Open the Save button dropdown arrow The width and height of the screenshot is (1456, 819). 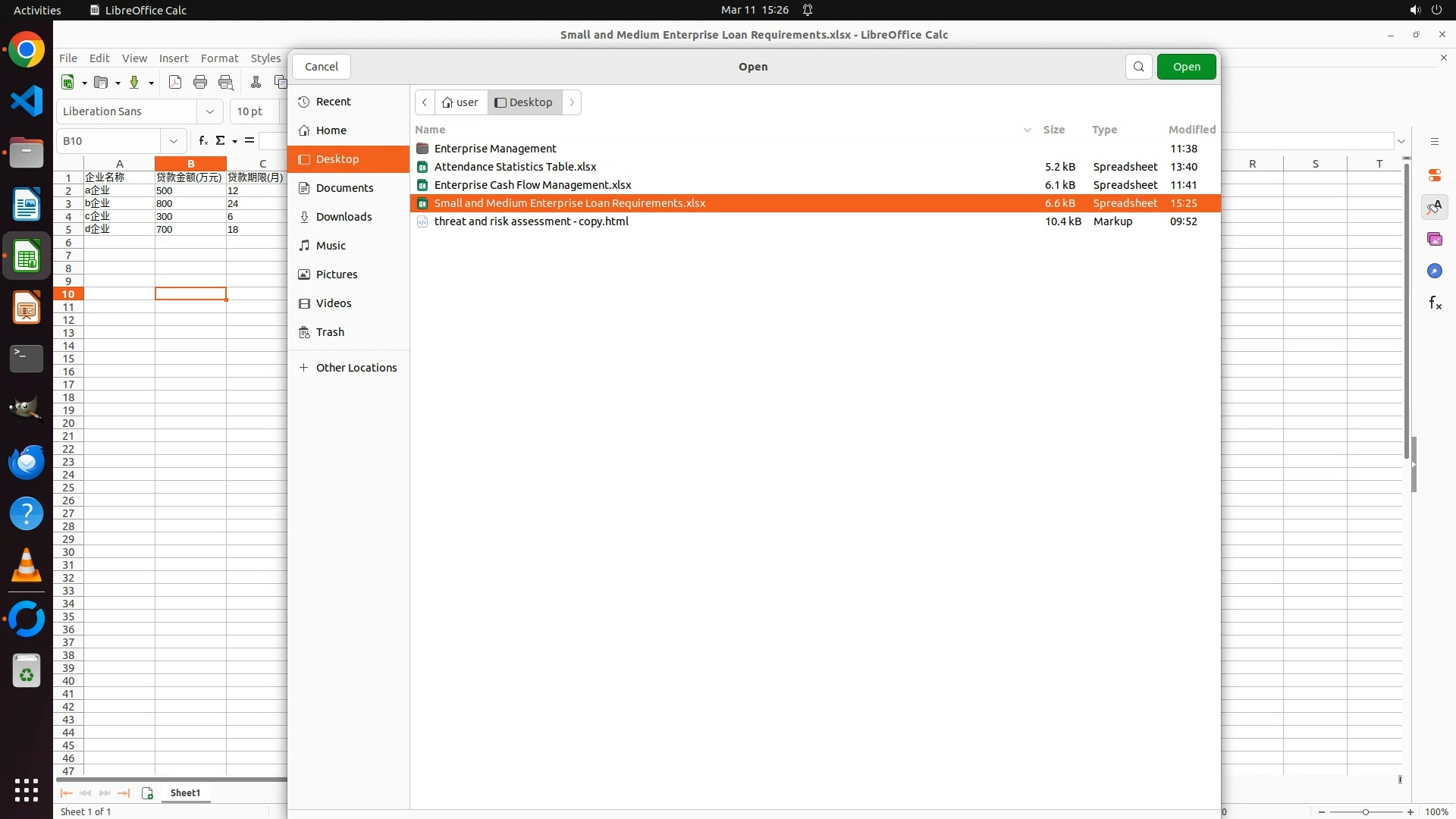151,83
